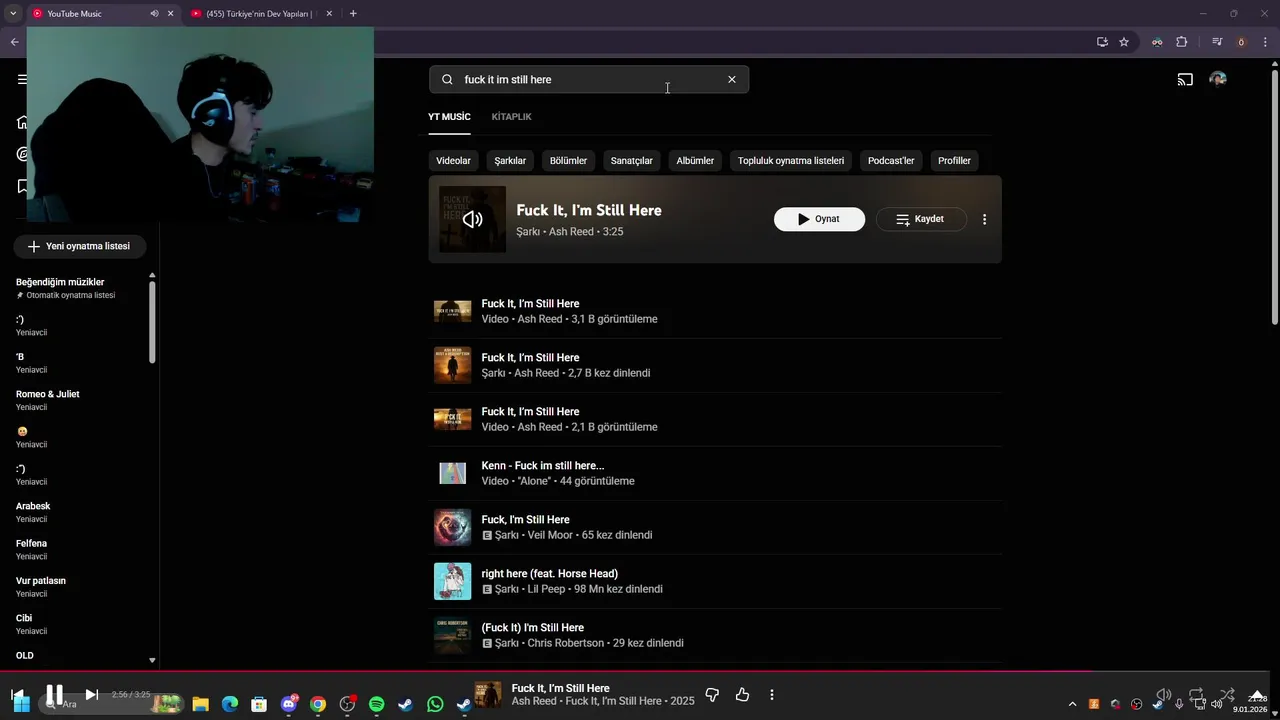The width and height of the screenshot is (1280, 720).
Task: Switch to the KİTAPLIK tab
Action: pyautogui.click(x=511, y=117)
